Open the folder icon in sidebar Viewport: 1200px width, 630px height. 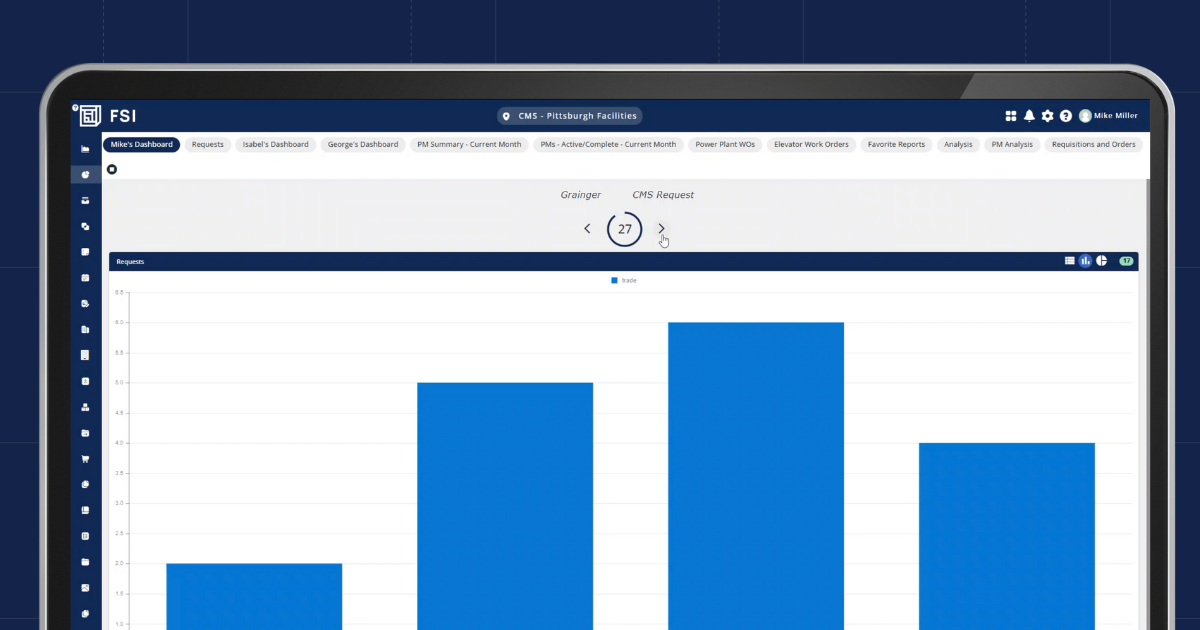click(85, 562)
